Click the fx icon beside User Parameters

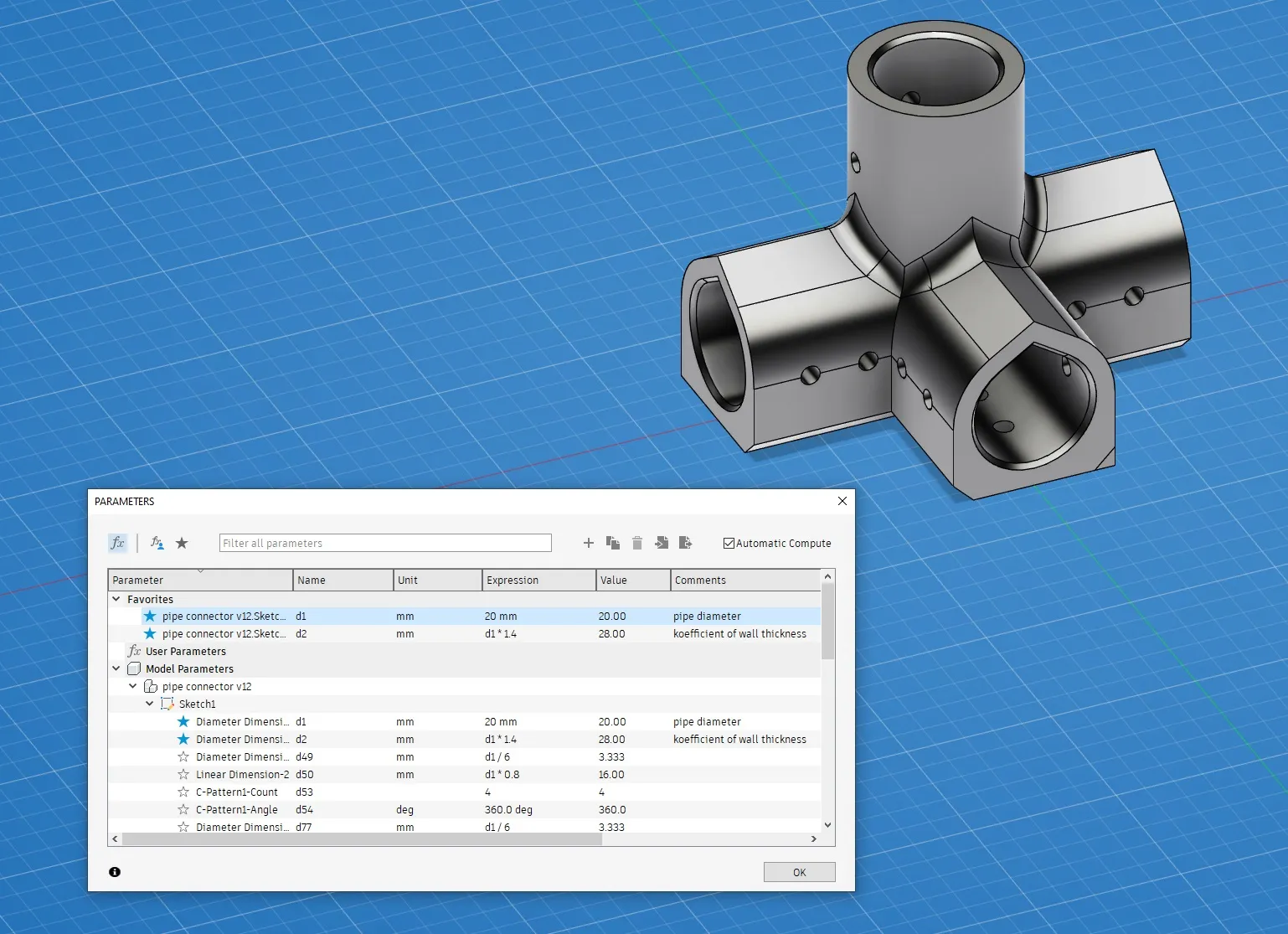click(134, 651)
